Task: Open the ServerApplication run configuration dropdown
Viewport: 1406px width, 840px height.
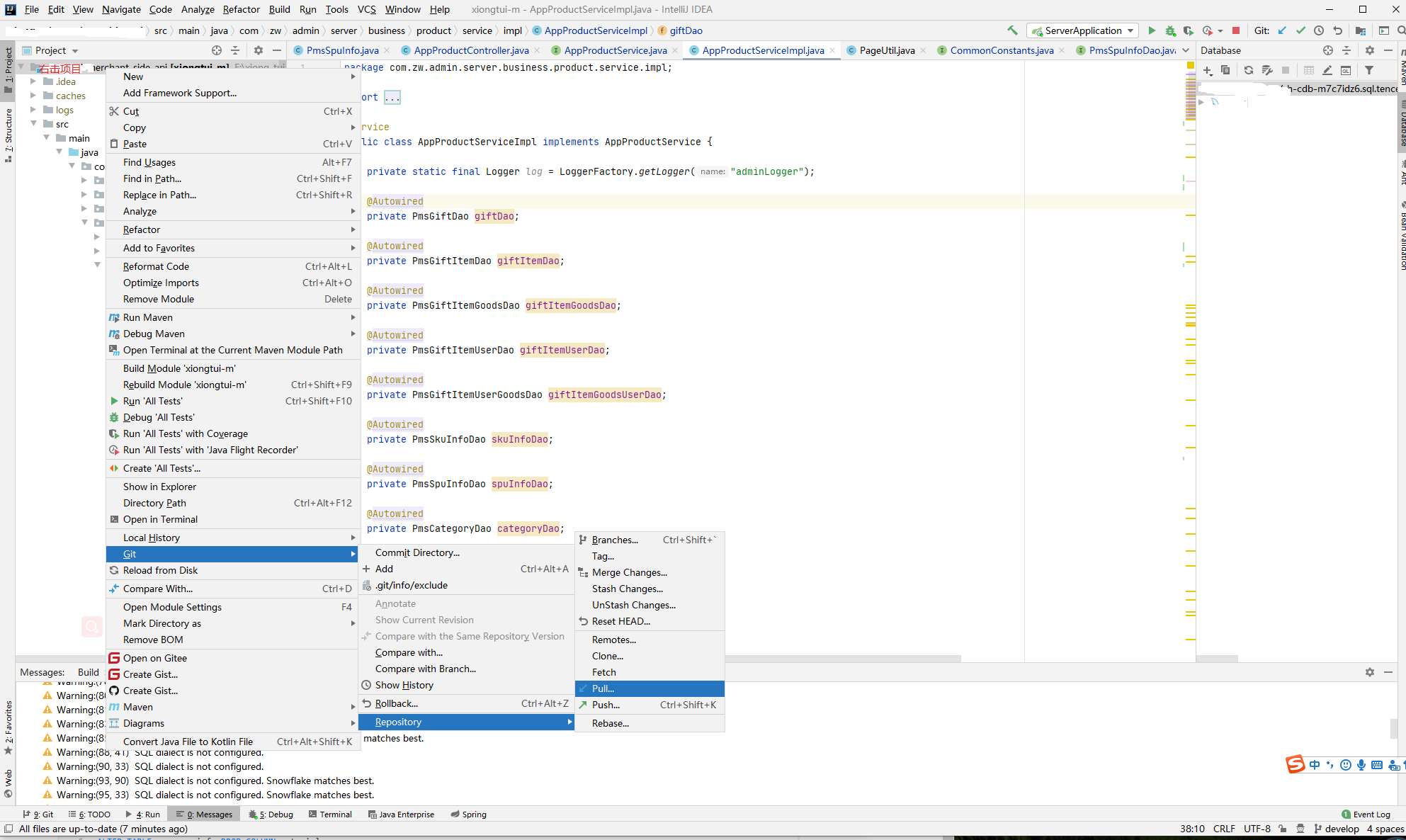Action: [x=1083, y=30]
